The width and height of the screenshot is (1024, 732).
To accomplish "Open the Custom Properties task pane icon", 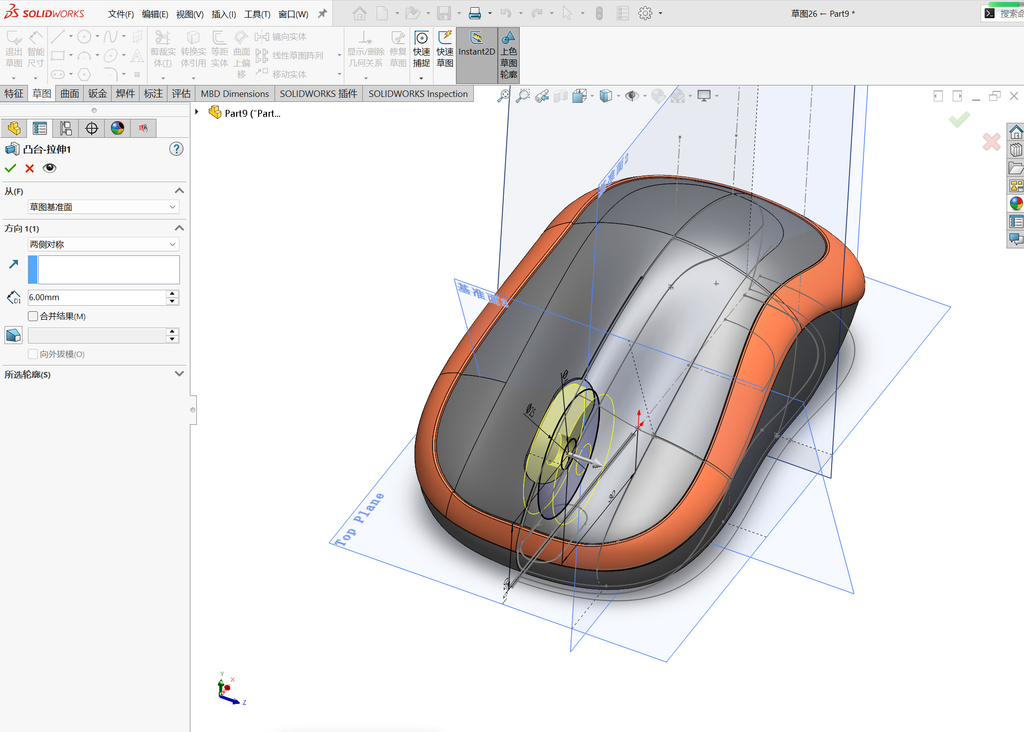I will tap(1016, 221).
